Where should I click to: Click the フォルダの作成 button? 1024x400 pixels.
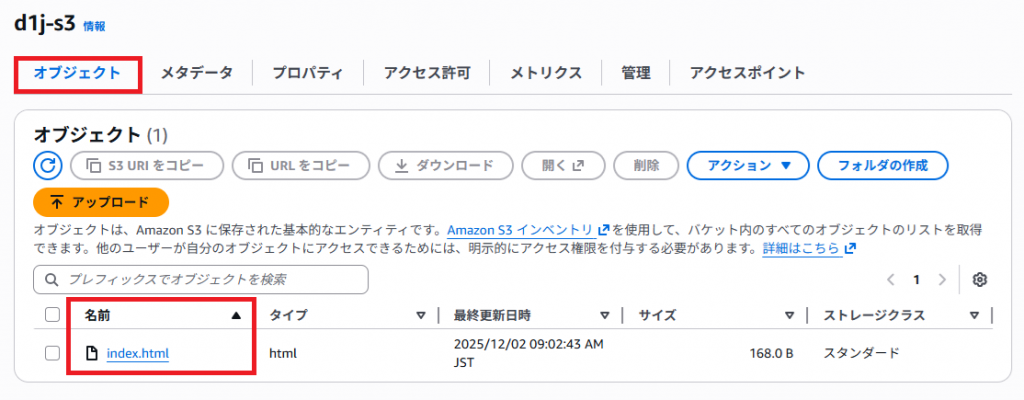(882, 165)
